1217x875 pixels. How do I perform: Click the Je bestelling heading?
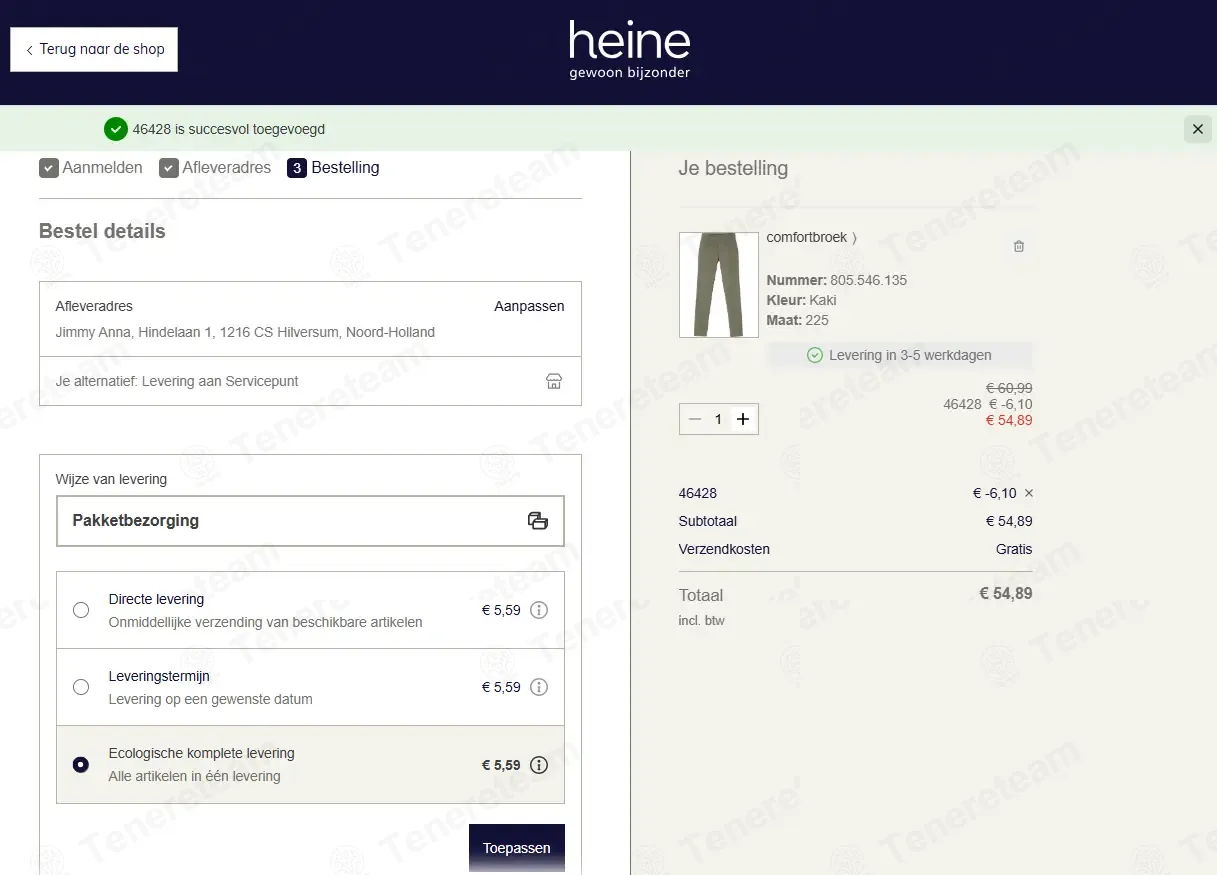(x=733, y=169)
